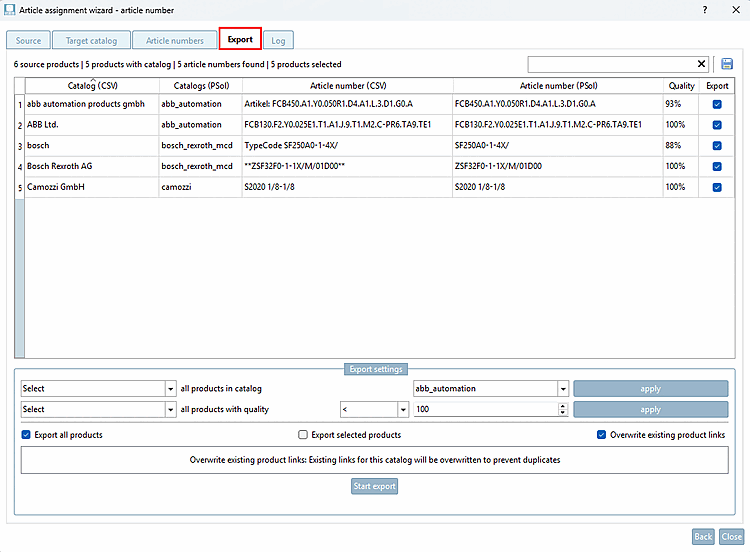Screen dimensions: 750x552
Task: Click the Export column header
Action: pyautogui.click(x=717, y=86)
